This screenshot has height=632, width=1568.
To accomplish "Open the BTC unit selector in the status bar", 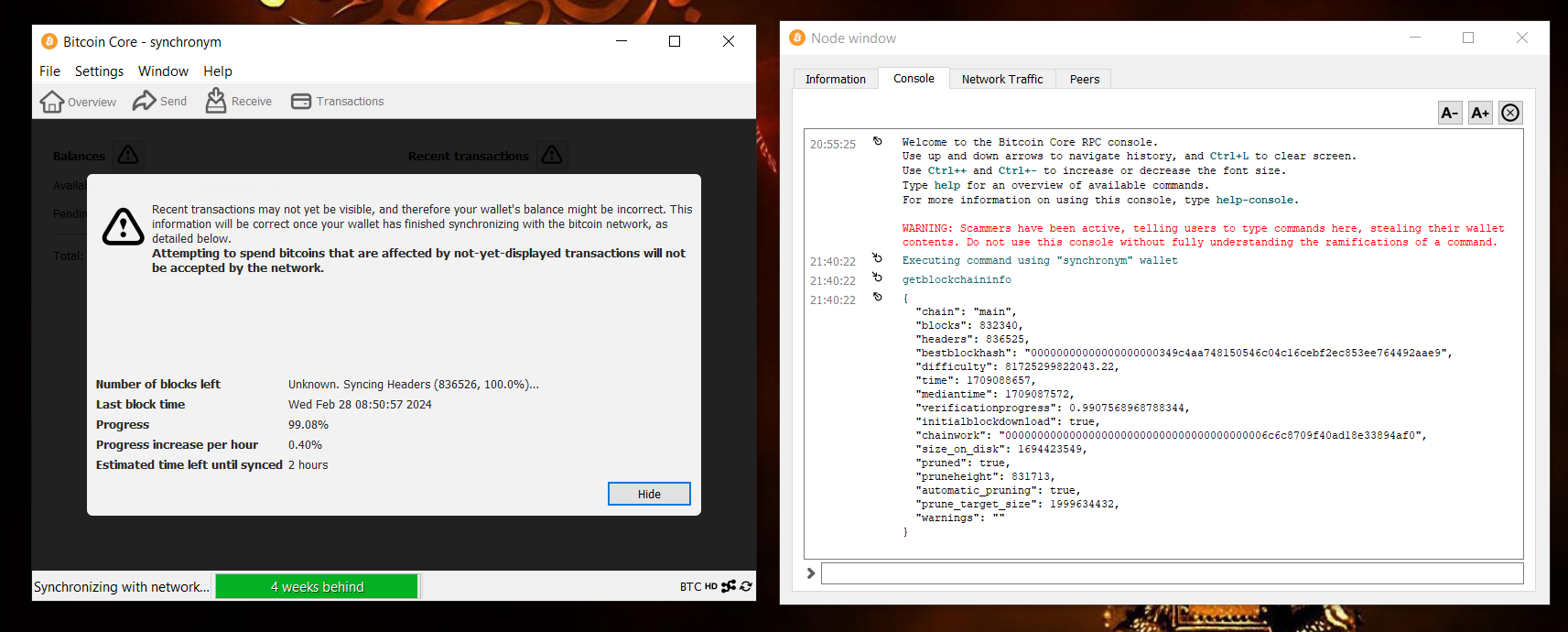I will [x=690, y=587].
